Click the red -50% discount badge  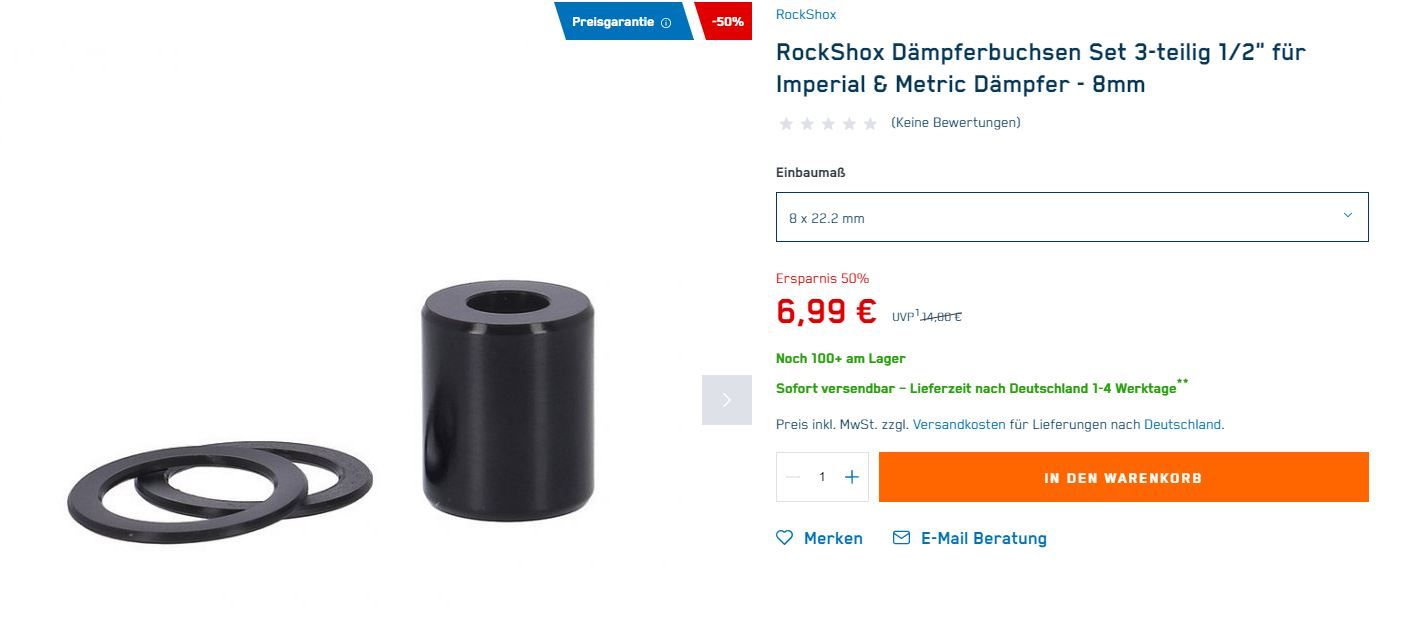pyautogui.click(x=726, y=22)
